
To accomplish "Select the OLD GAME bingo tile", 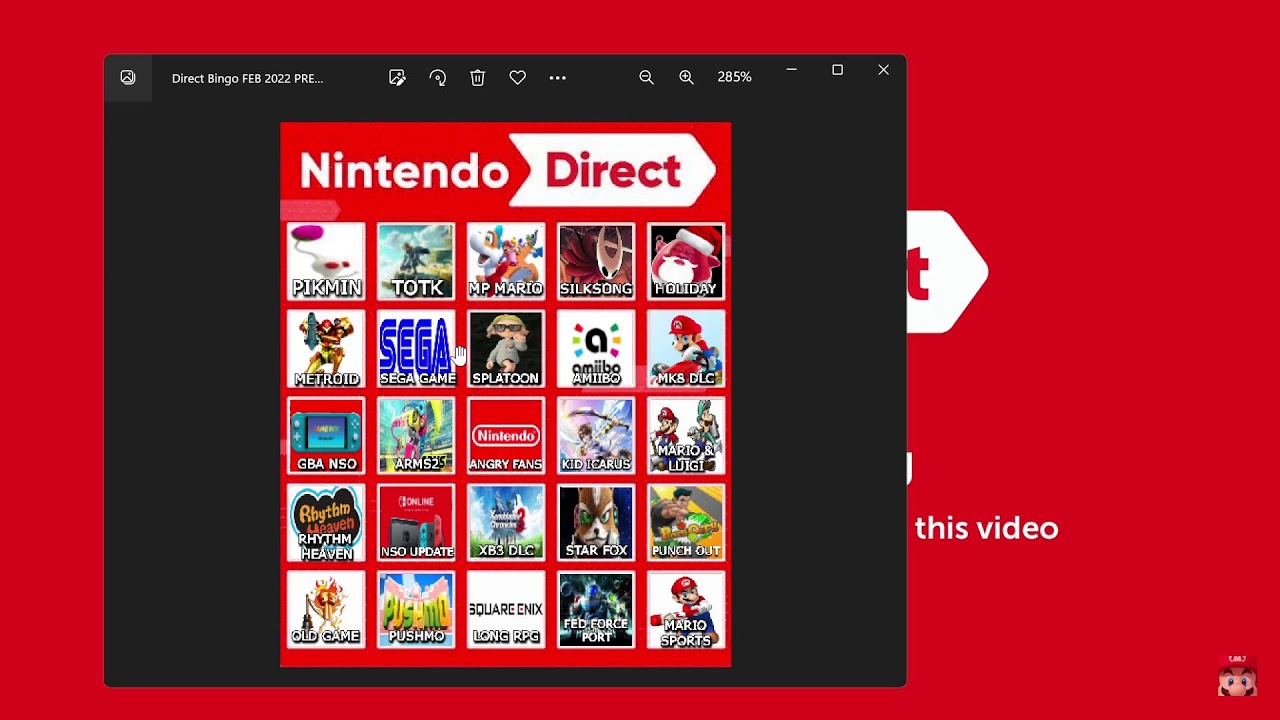I will point(326,610).
